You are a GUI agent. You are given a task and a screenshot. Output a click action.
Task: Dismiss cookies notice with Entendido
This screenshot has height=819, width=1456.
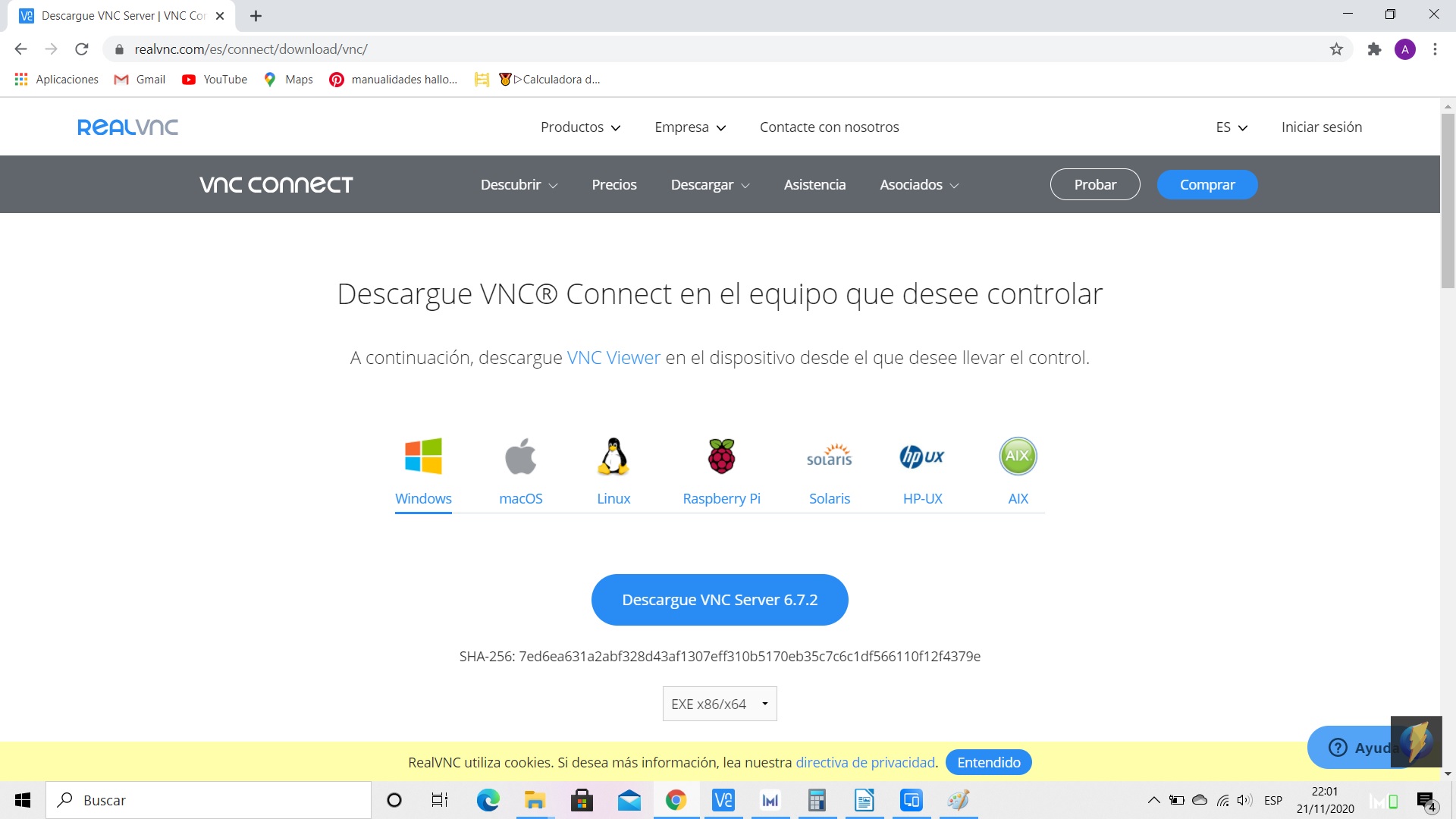pos(988,762)
